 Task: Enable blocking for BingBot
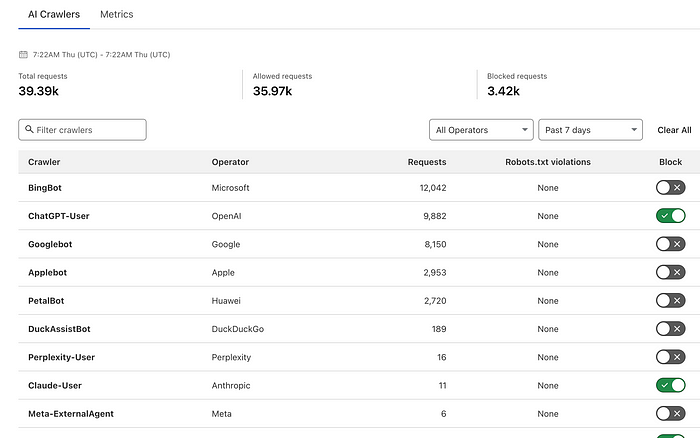tap(671, 188)
